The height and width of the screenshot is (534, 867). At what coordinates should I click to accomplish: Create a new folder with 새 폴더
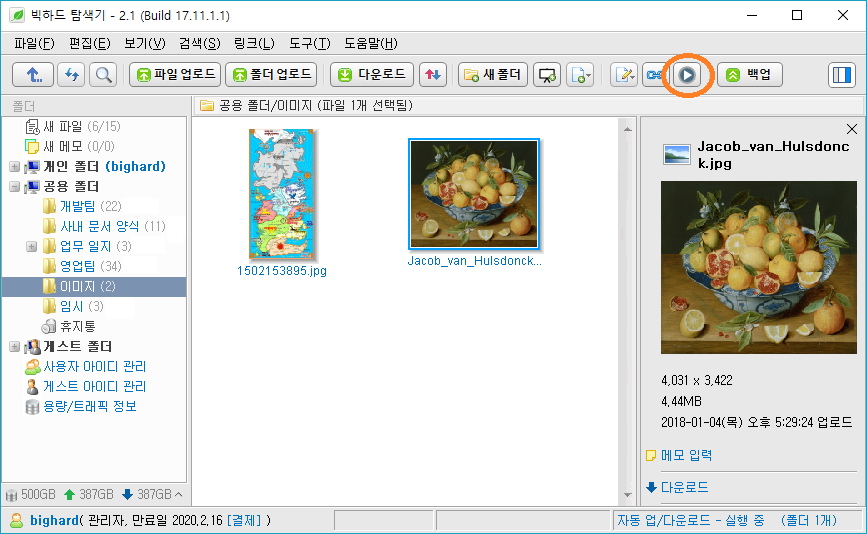(x=493, y=75)
